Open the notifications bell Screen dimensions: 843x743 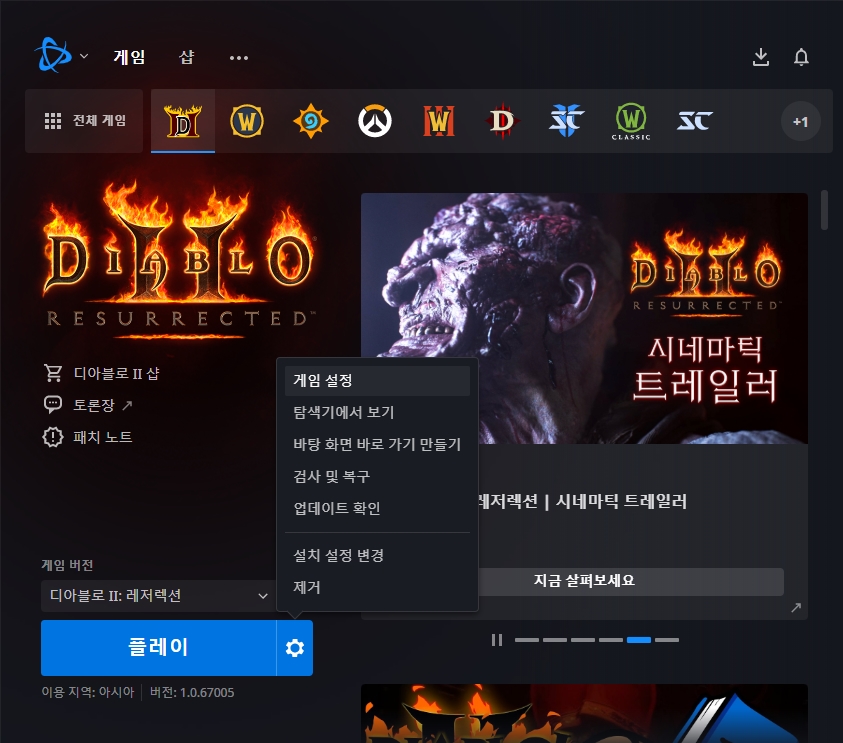[801, 57]
